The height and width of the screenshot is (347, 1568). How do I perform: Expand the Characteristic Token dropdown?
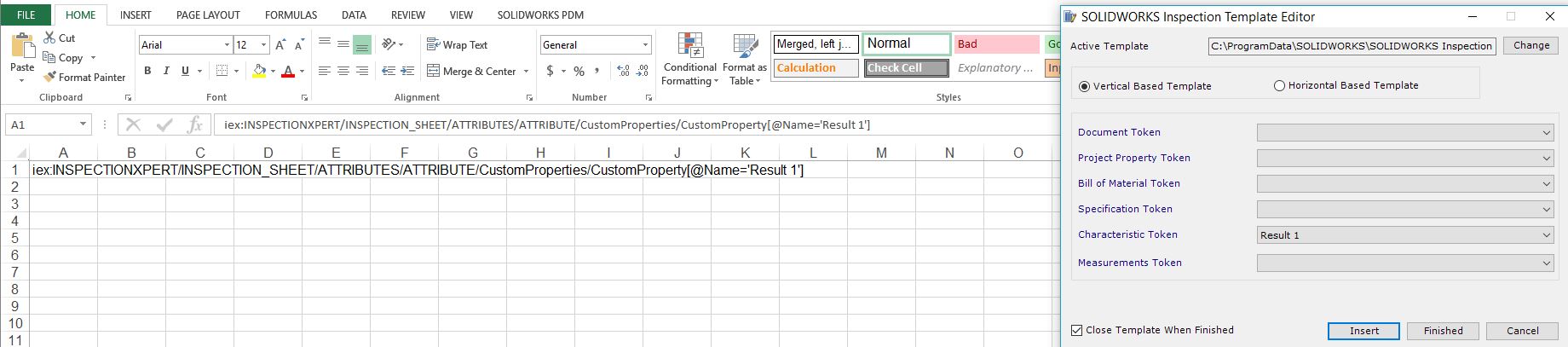1547,235
